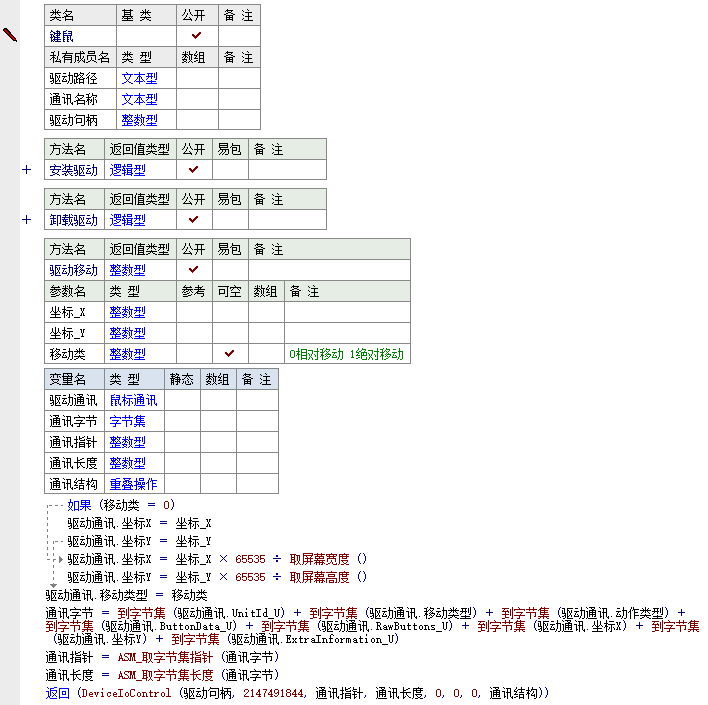Toggle the 公开 checkmark for class 键鼠

pyautogui.click(x=197, y=36)
